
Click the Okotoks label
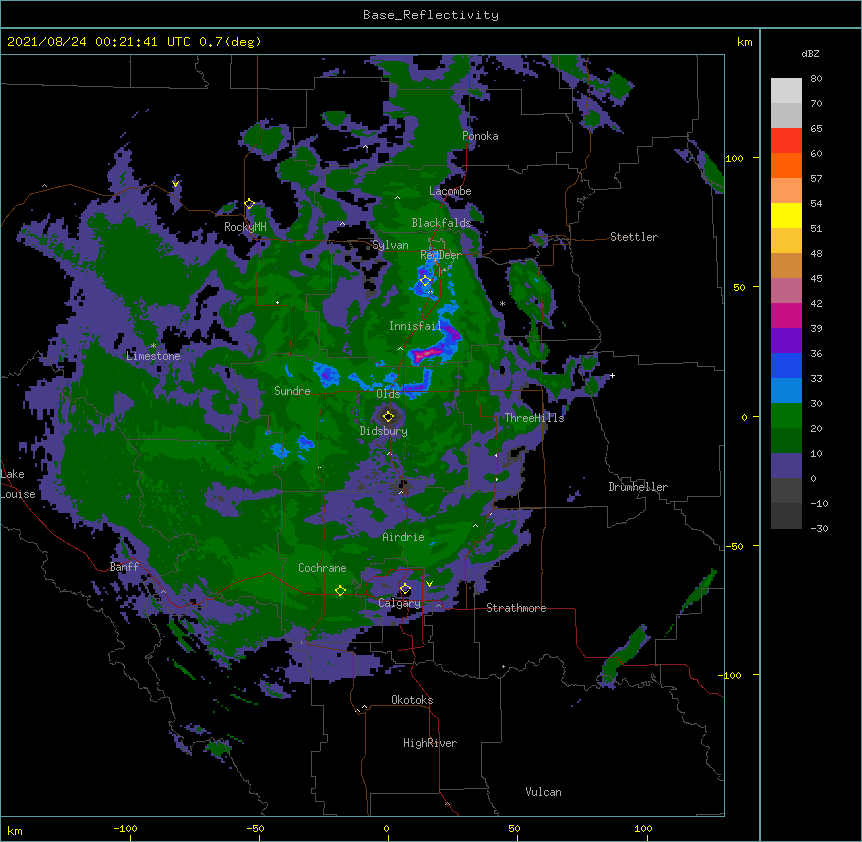pyautogui.click(x=412, y=700)
